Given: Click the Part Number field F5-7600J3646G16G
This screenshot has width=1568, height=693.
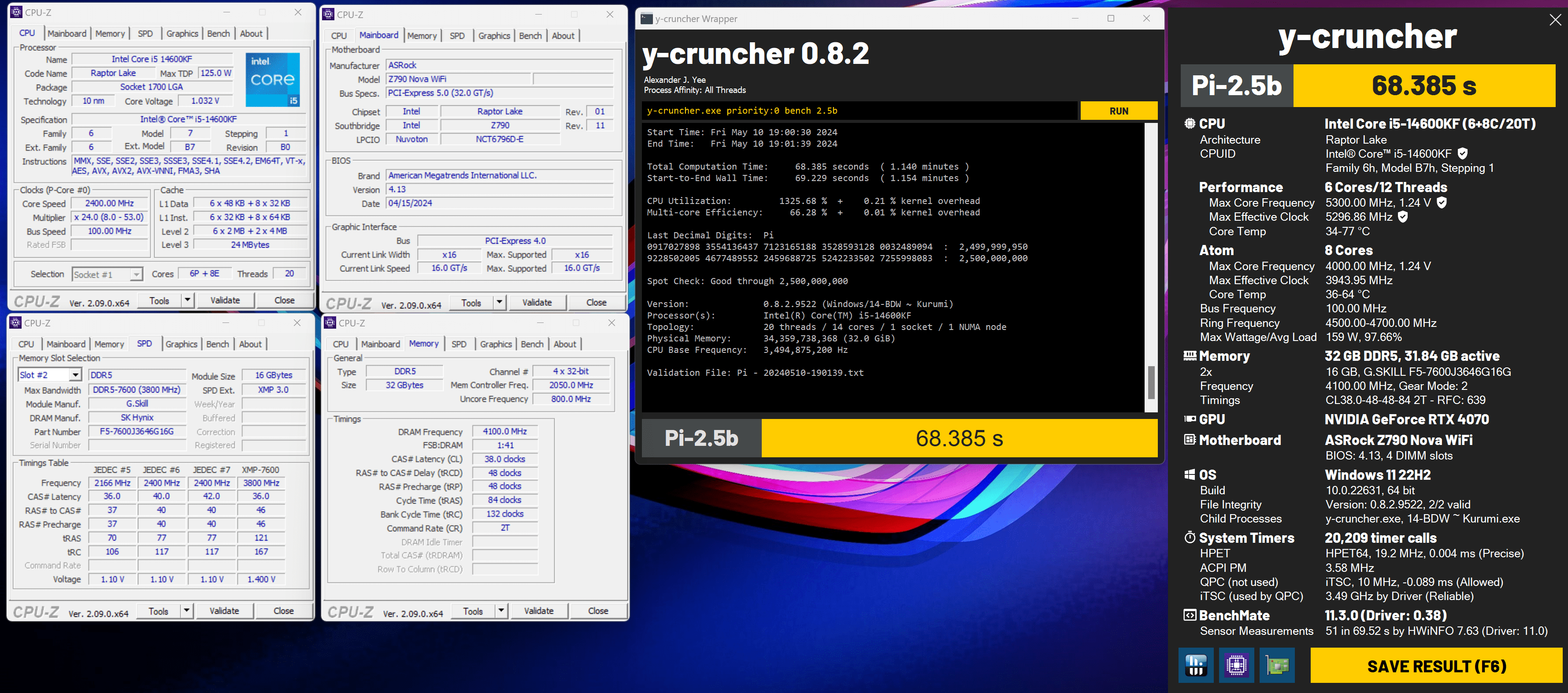Looking at the screenshot, I should tap(137, 431).
